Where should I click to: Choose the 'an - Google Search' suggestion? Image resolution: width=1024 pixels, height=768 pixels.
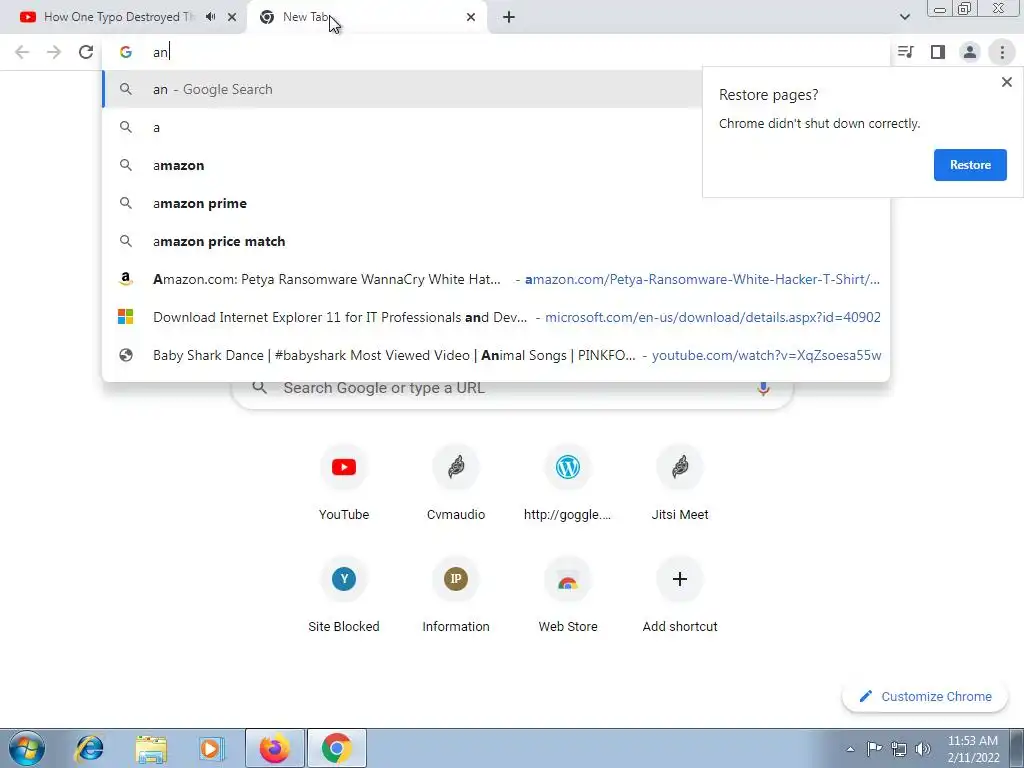click(x=402, y=89)
